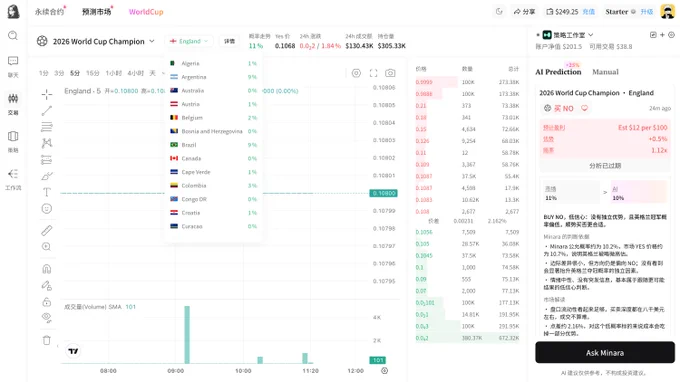The height and width of the screenshot is (382, 680).
Task: Open the WorldCup tab
Action: pos(146,12)
